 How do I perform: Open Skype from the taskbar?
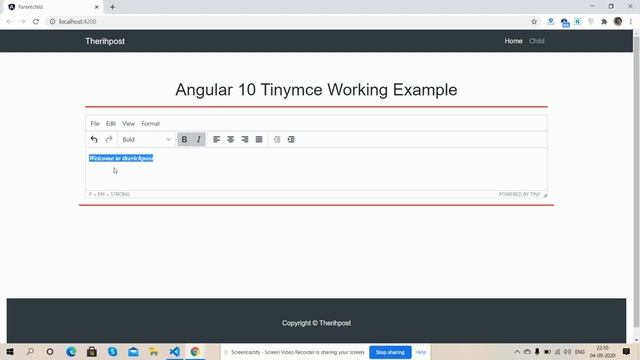click(x=113, y=352)
